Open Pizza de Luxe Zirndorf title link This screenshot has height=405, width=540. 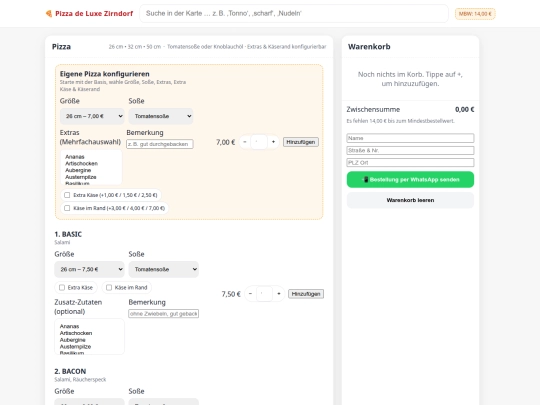click(94, 13)
